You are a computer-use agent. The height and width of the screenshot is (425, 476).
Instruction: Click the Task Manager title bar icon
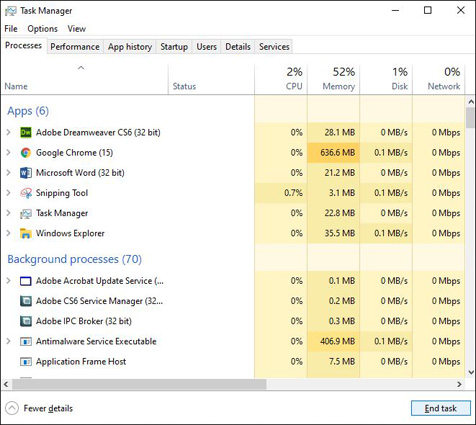10,11
